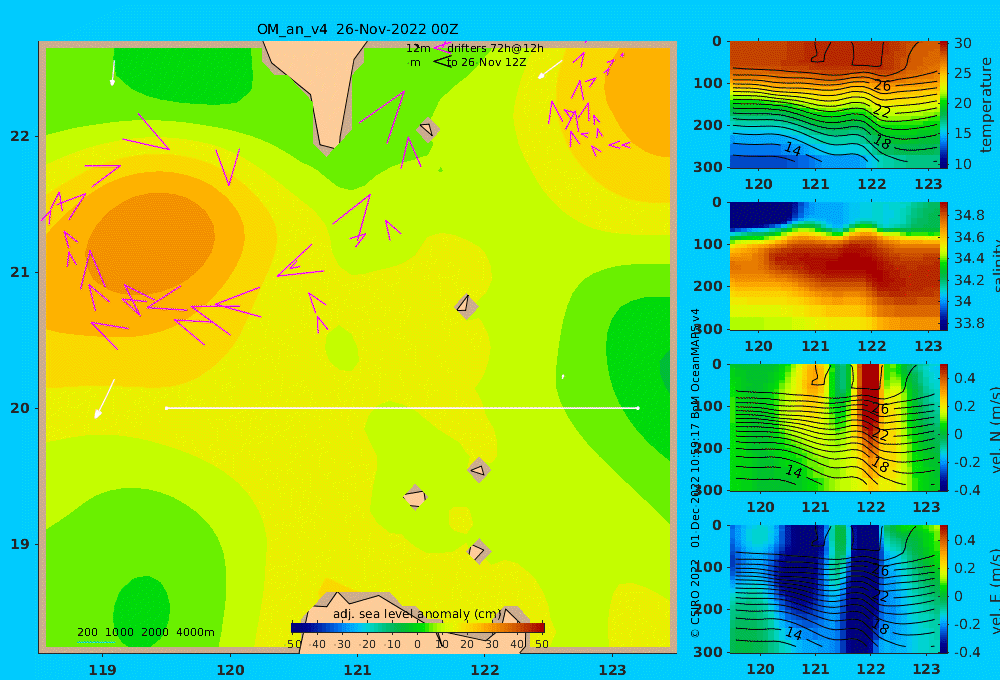Open the salinity cross-section panel
This screenshot has width=1000, height=680.
pos(834,266)
